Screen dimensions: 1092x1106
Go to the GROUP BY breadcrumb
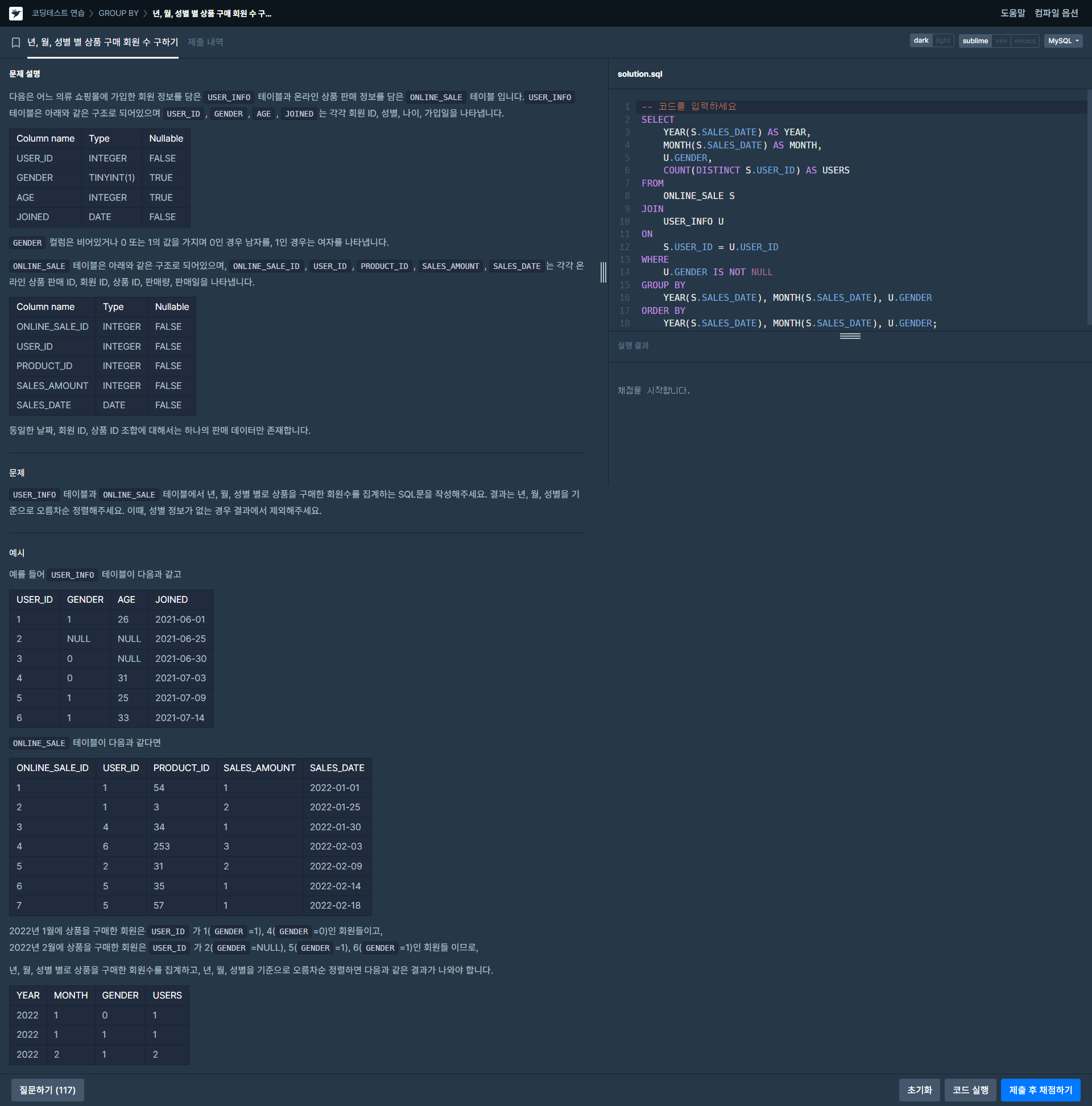118,13
